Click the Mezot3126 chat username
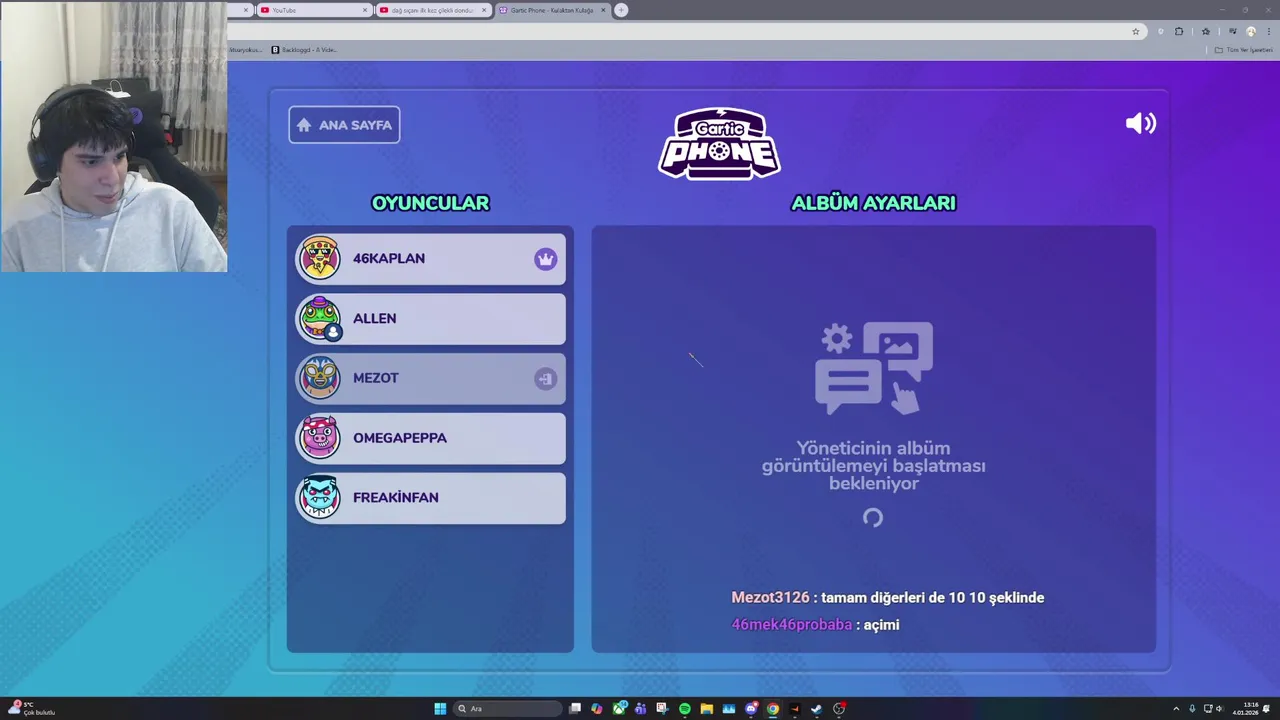This screenshot has width=1280, height=720. point(770,597)
